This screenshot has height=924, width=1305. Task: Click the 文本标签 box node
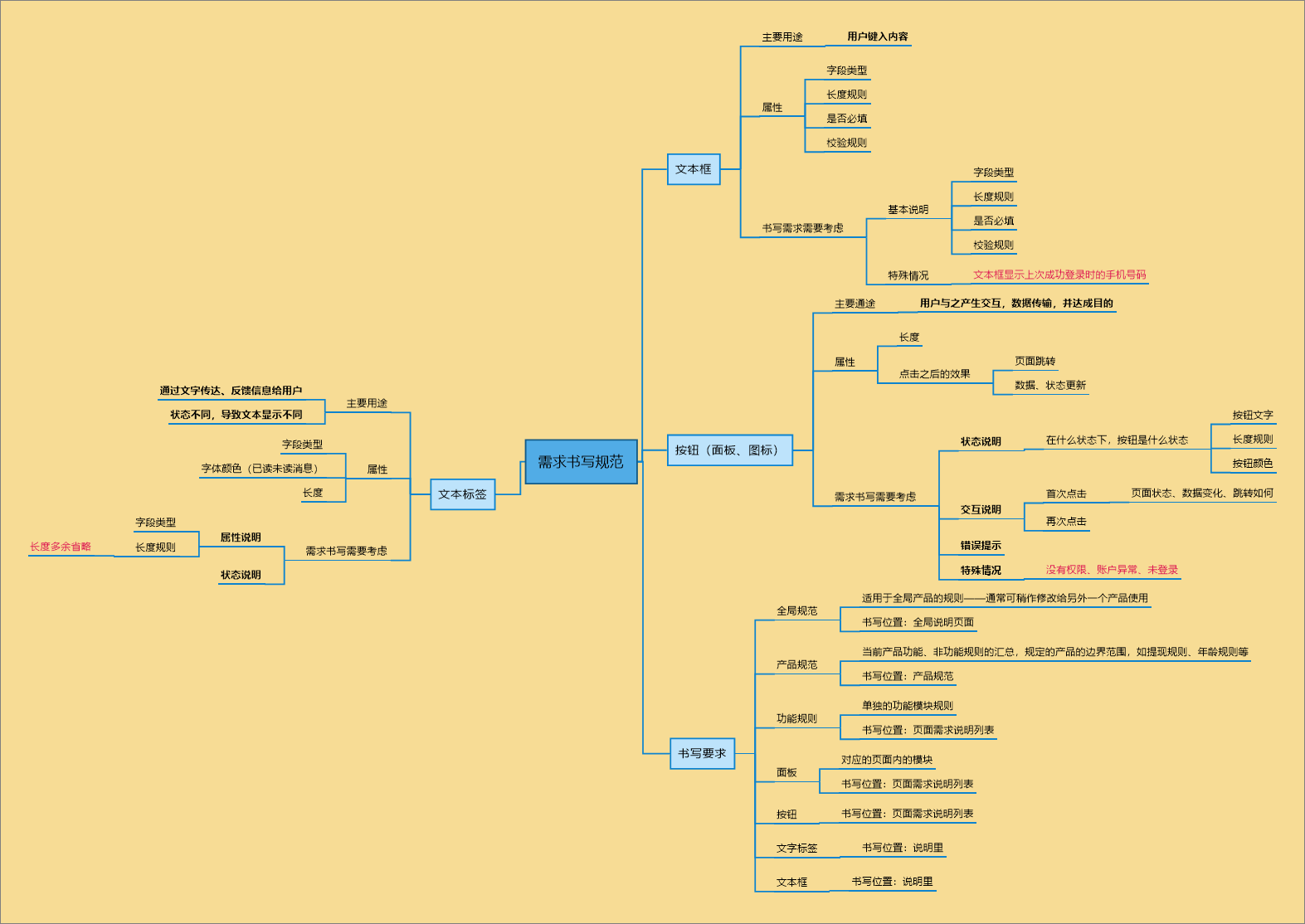coord(462,494)
